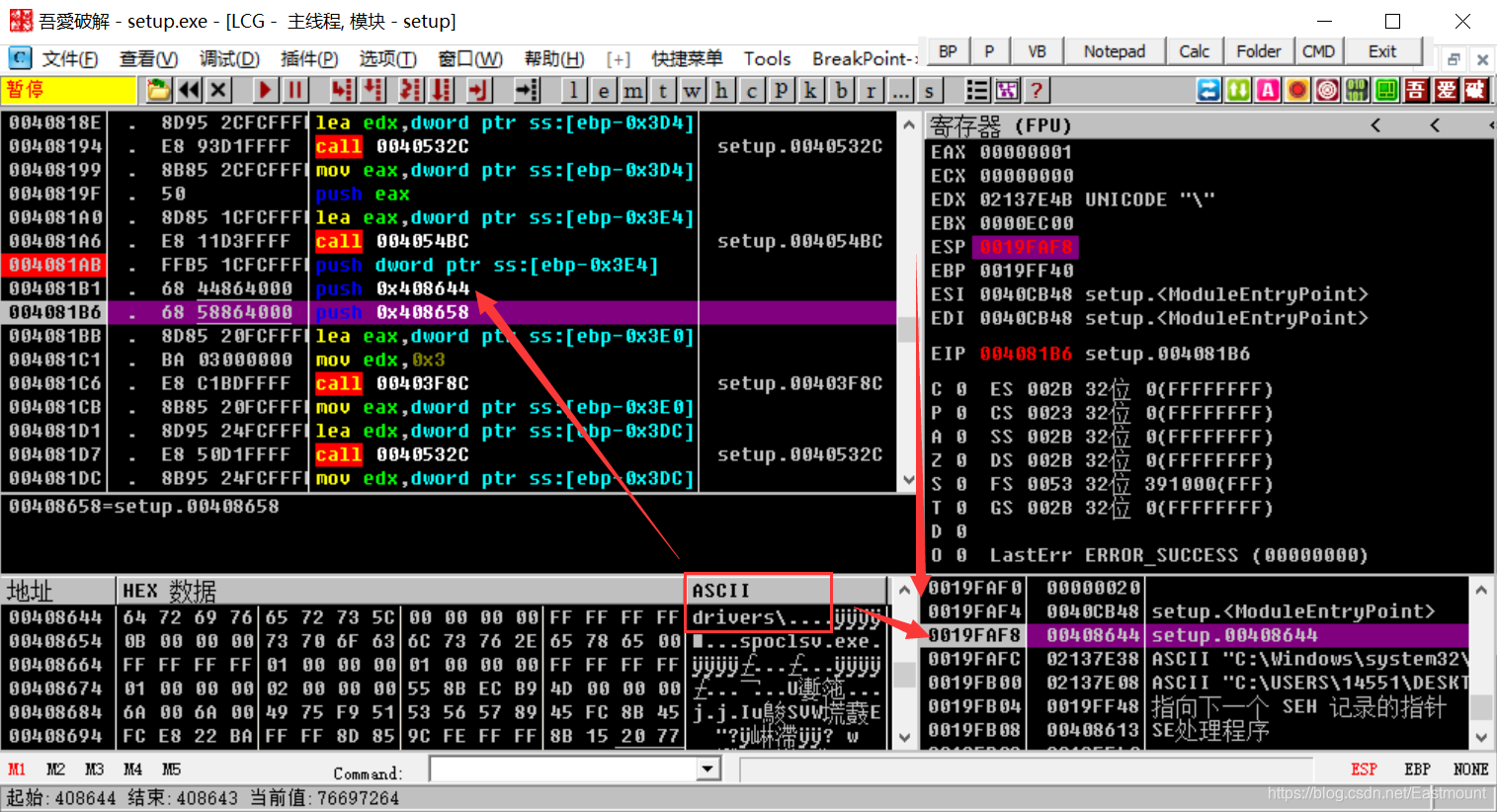The image size is (1497, 812).
Task: Open the 快捷菜单 menu
Action: 687,59
